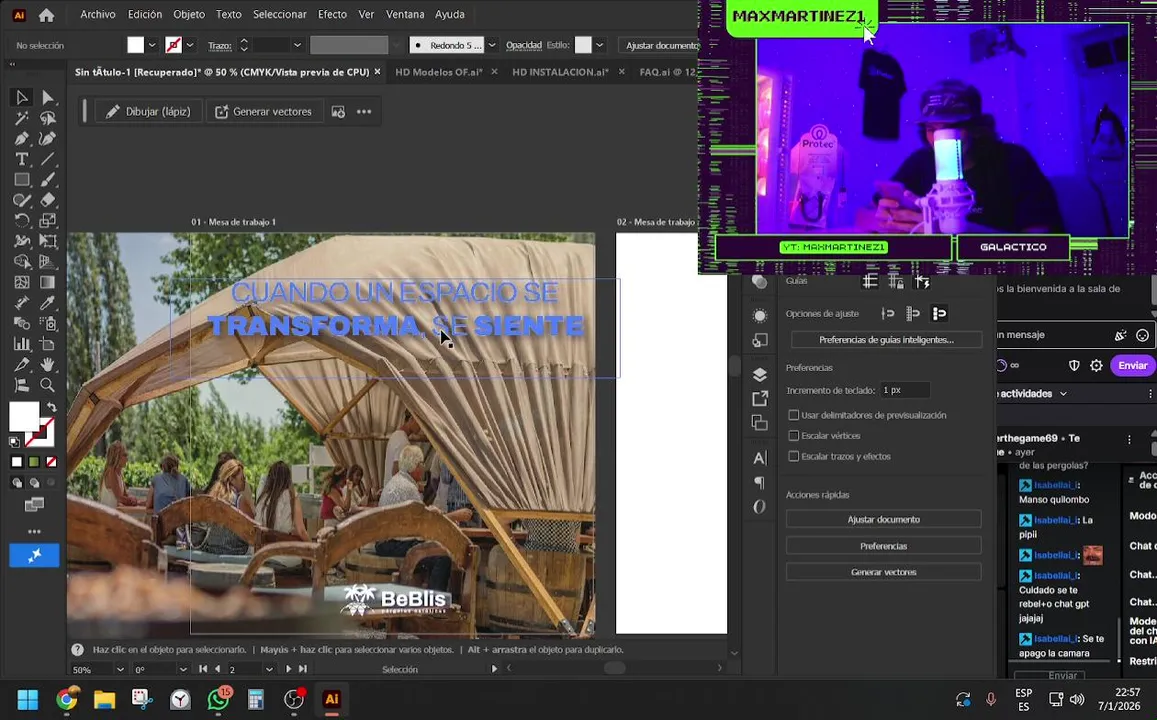
Task: Open Preferencias de guías inteligentes
Action: click(x=886, y=340)
